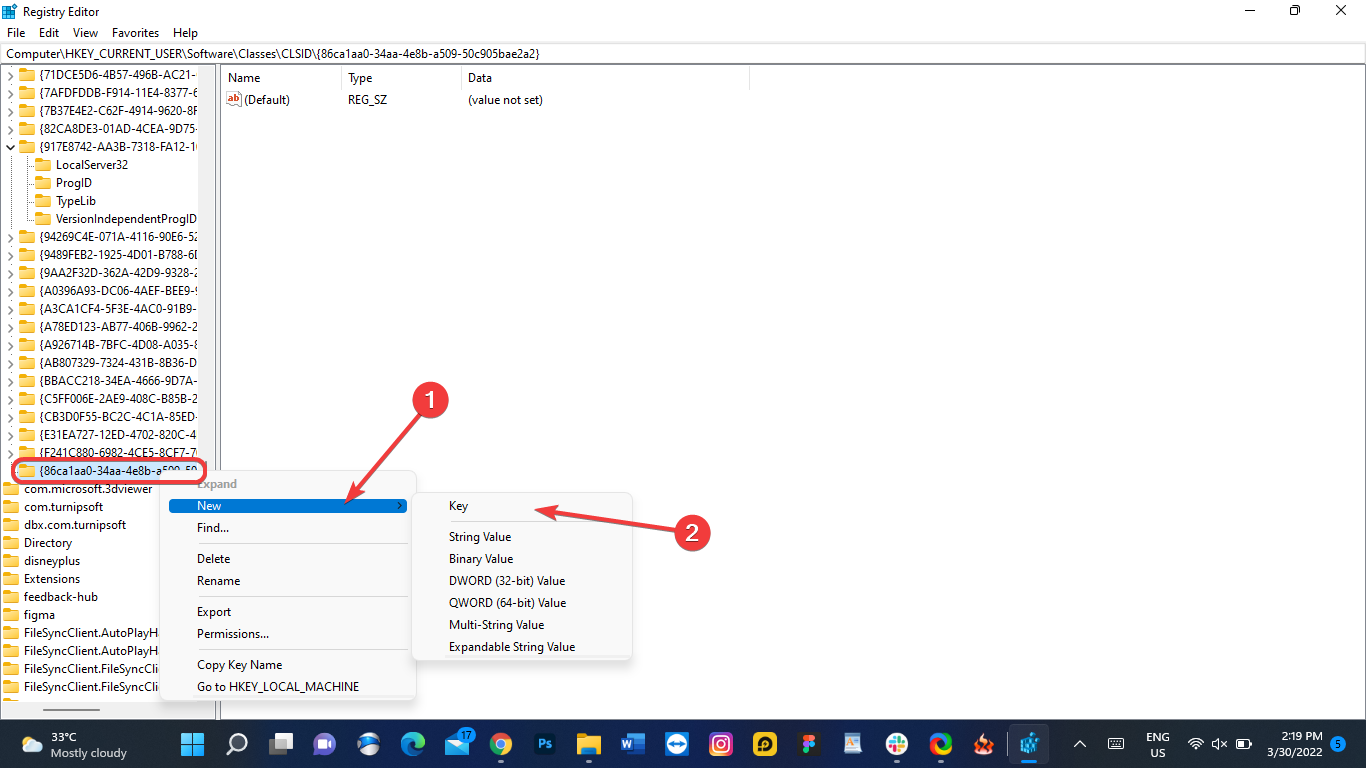
Task: Open Microsoft Word from the taskbar
Action: (632, 744)
